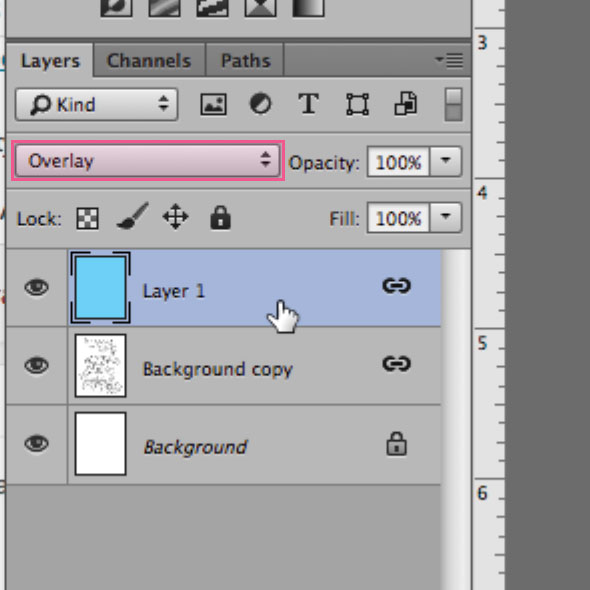Screen dimensions: 590x590
Task: Click link icon on Background copy
Action: point(397,364)
